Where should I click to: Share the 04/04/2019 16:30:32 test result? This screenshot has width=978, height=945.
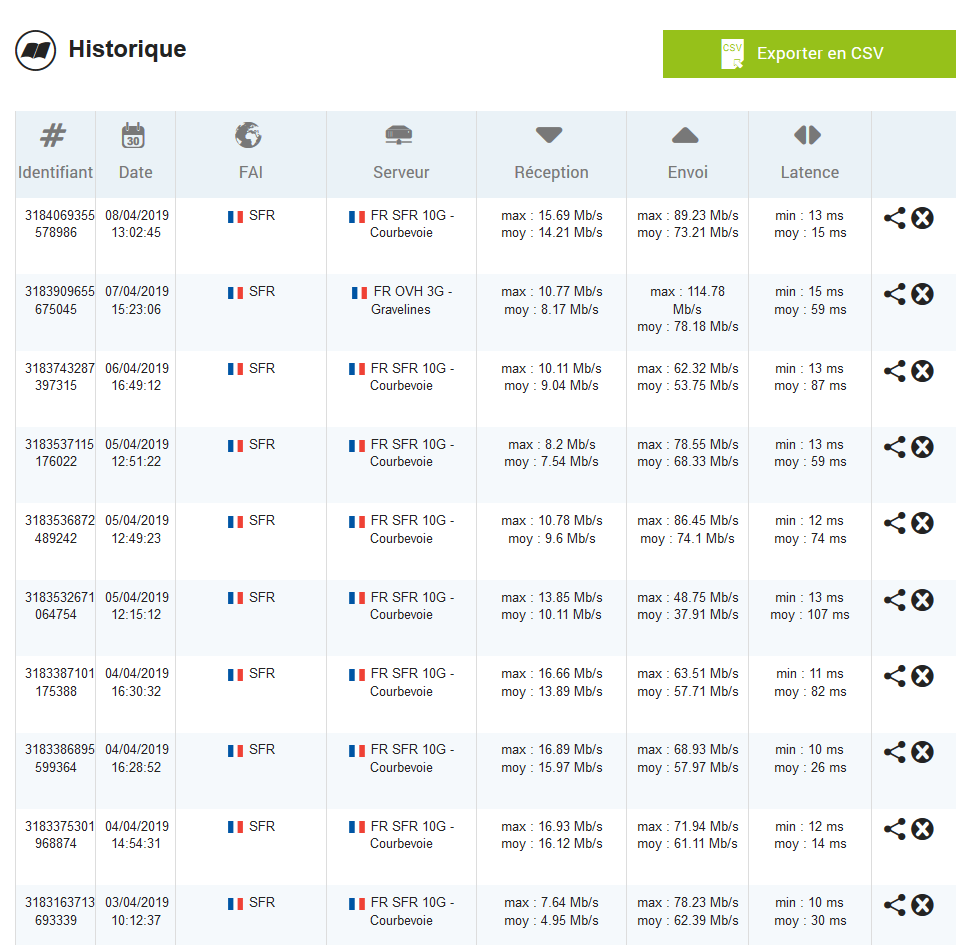895,676
